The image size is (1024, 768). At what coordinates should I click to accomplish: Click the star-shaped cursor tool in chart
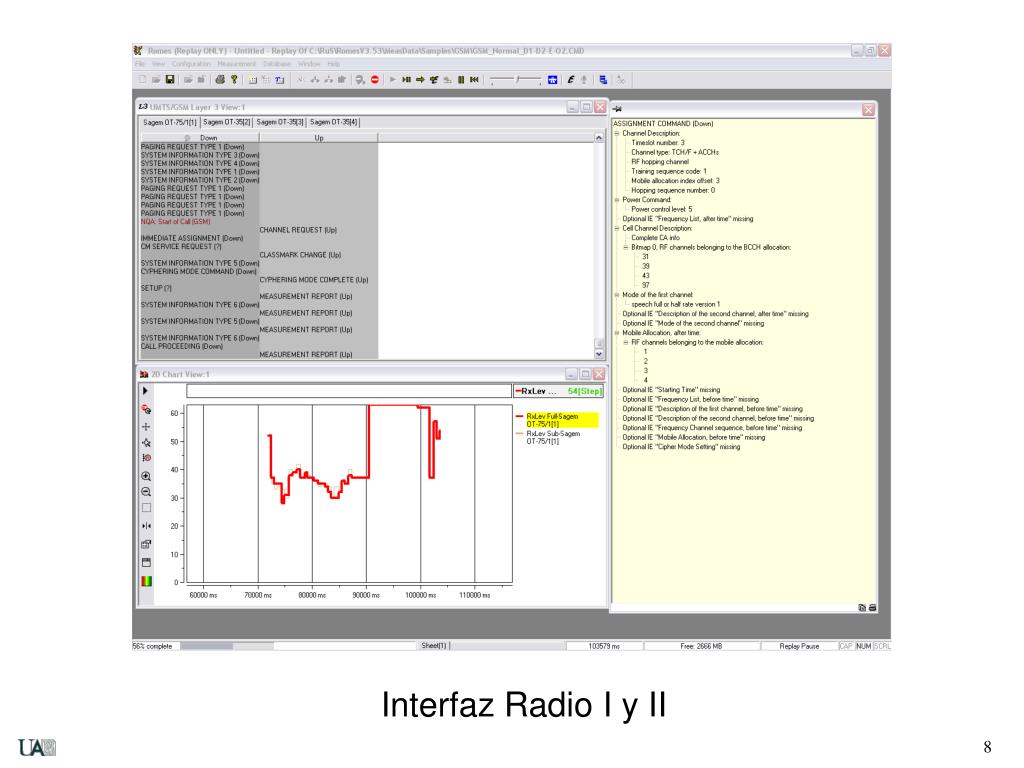tap(146, 442)
